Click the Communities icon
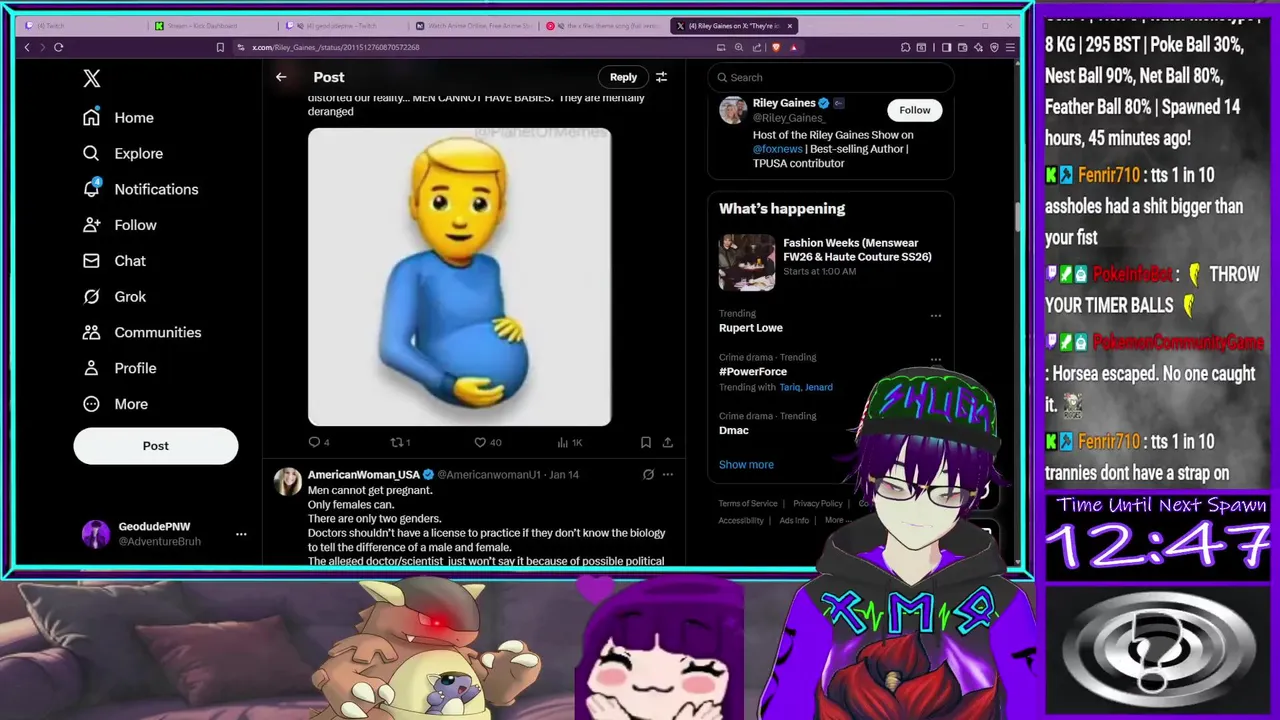Image resolution: width=1280 pixels, height=720 pixels. tap(91, 332)
